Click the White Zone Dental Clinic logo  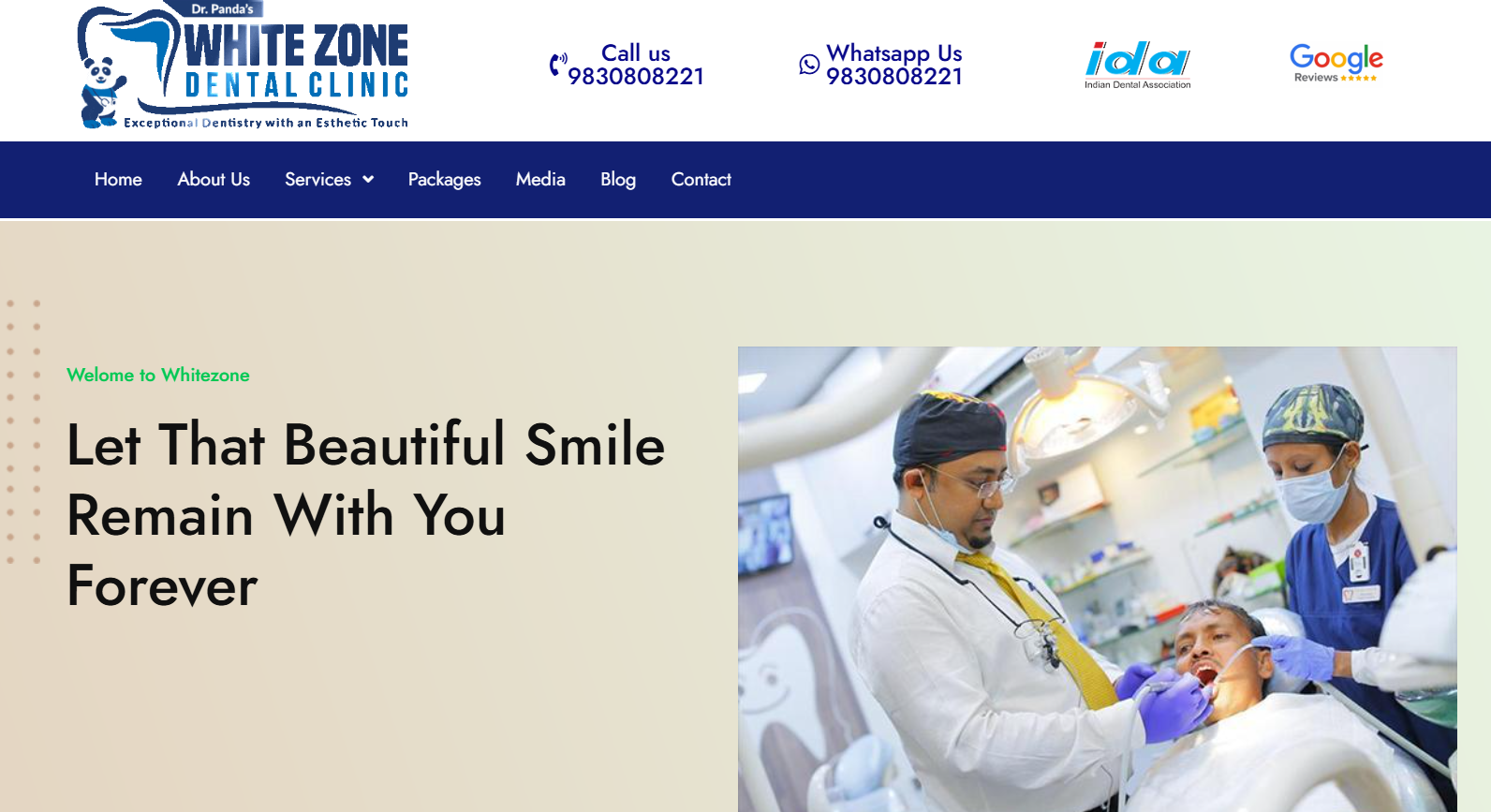coord(243,66)
